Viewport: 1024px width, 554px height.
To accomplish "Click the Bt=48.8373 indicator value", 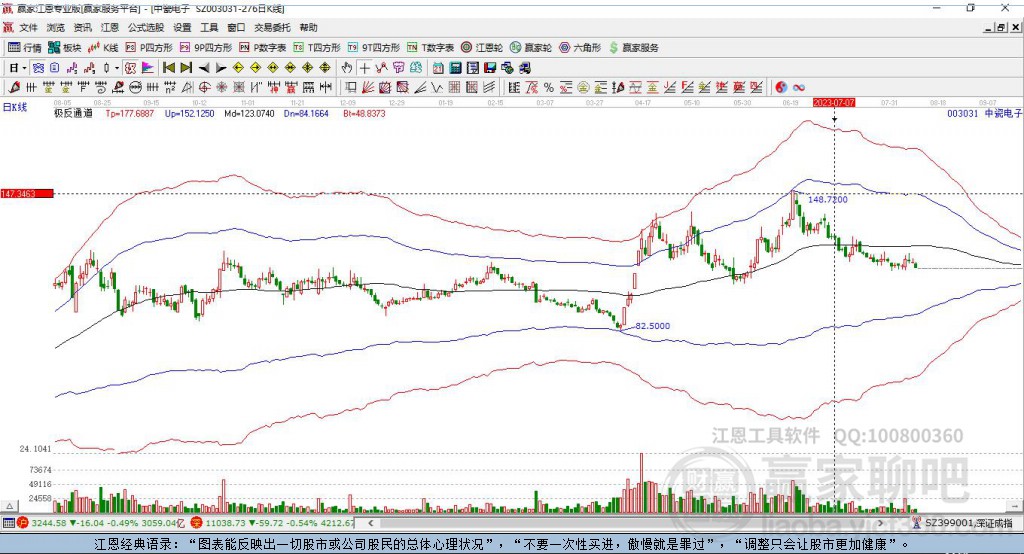I will (x=364, y=113).
